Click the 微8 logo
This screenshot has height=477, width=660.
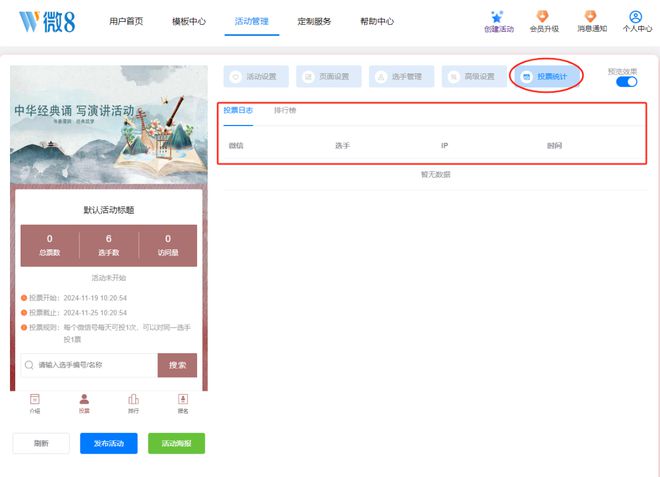(47, 21)
